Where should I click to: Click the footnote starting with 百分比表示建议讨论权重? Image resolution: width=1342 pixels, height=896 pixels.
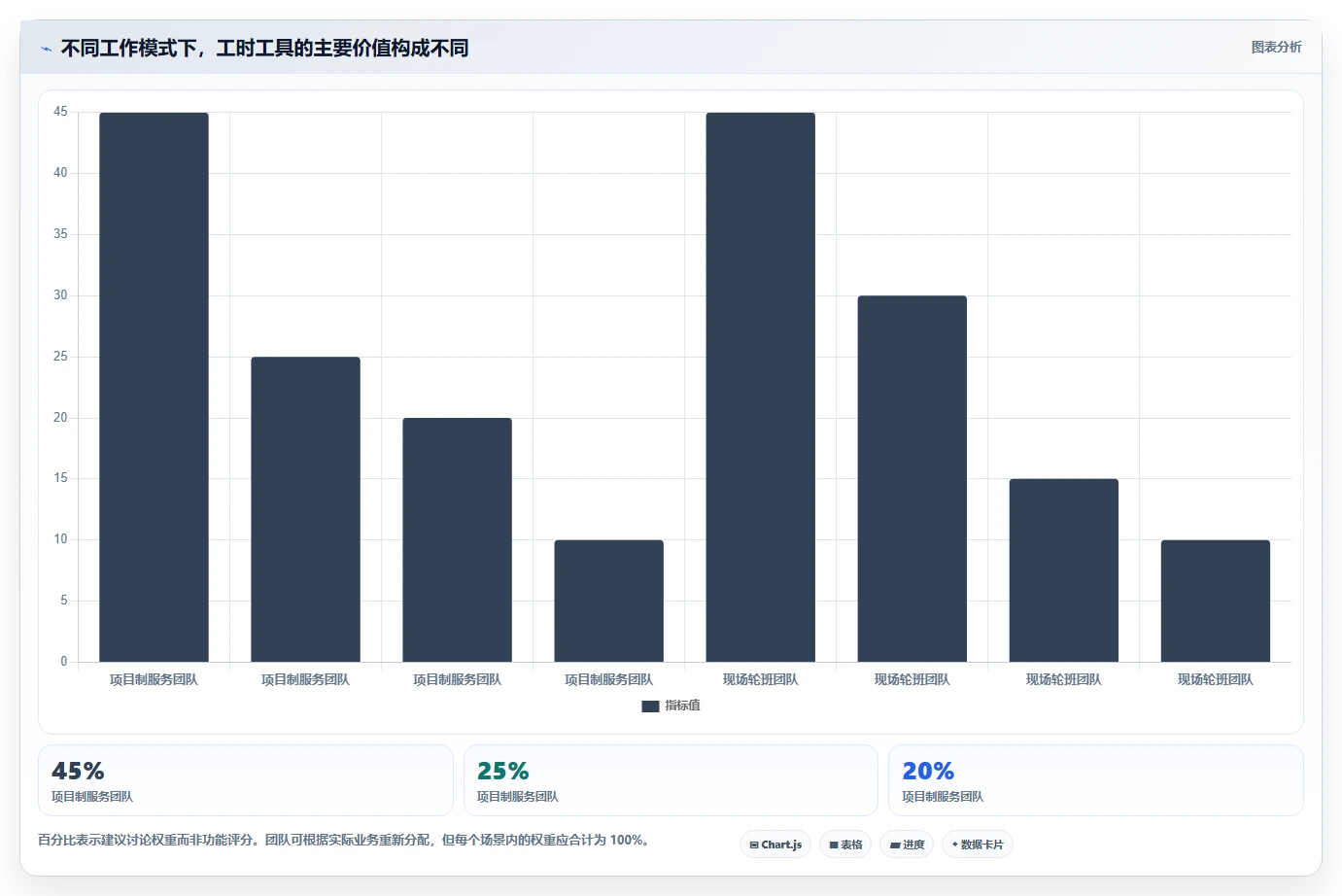click(x=344, y=840)
